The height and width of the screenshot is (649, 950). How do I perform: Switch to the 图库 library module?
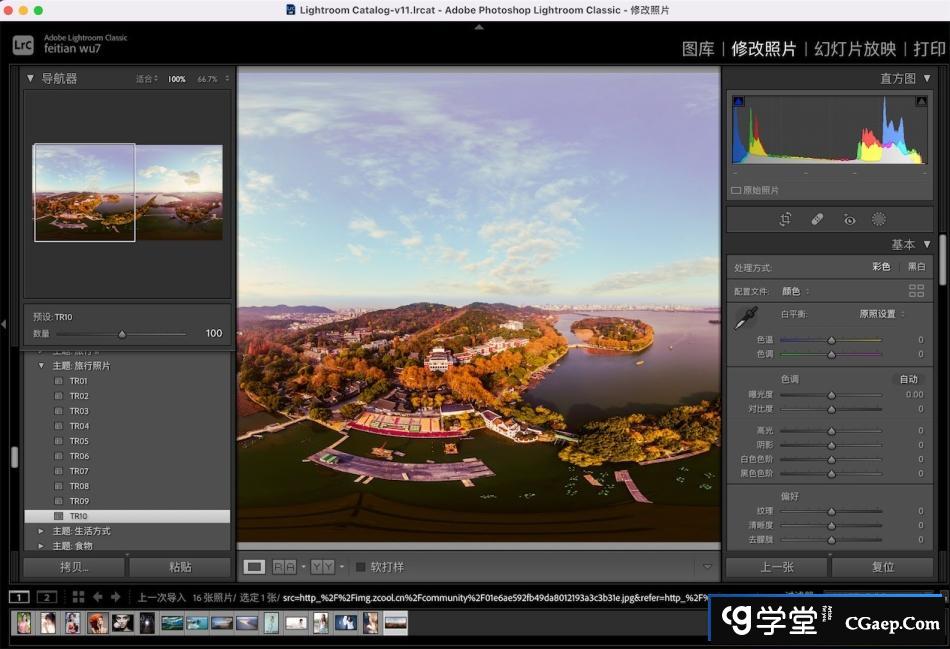point(698,48)
